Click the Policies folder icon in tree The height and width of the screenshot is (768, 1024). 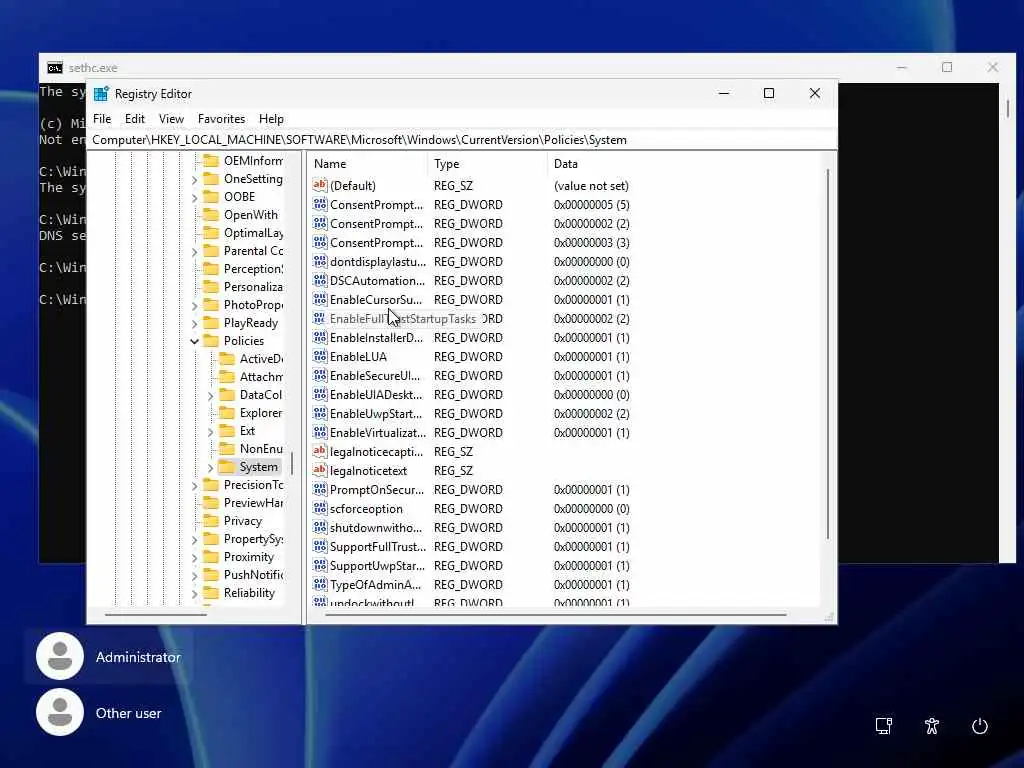210,340
